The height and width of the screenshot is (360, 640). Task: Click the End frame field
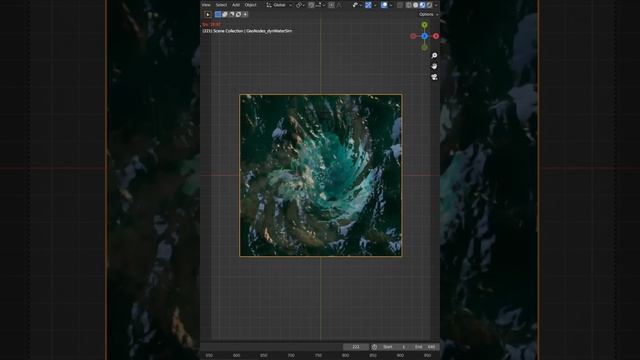click(424, 347)
